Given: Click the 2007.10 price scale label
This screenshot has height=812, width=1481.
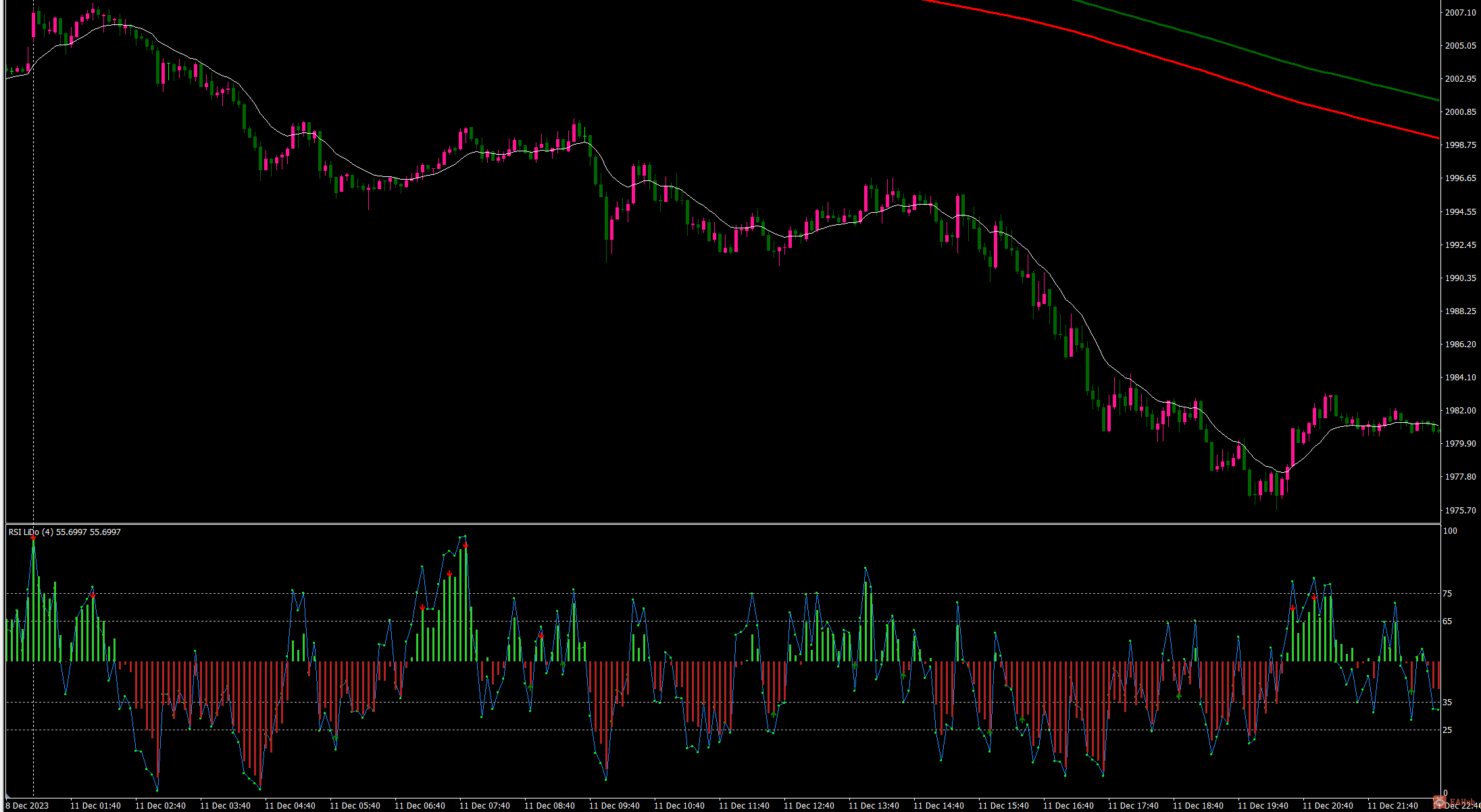Looking at the screenshot, I should coord(1460,12).
